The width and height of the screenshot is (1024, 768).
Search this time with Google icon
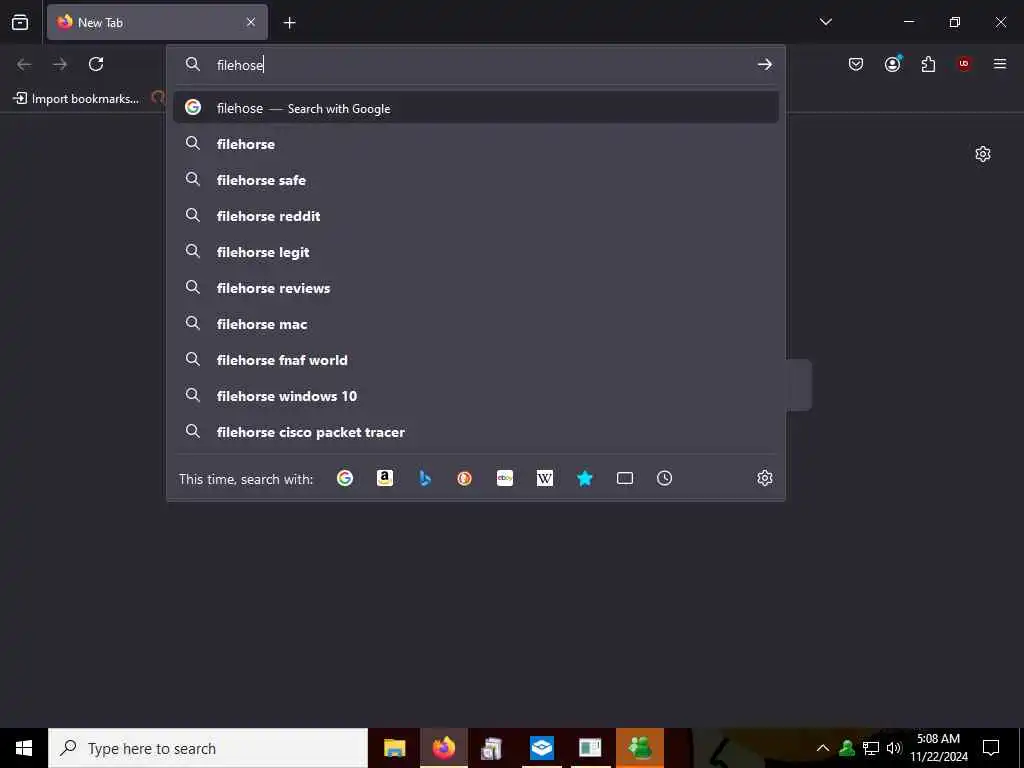click(345, 478)
